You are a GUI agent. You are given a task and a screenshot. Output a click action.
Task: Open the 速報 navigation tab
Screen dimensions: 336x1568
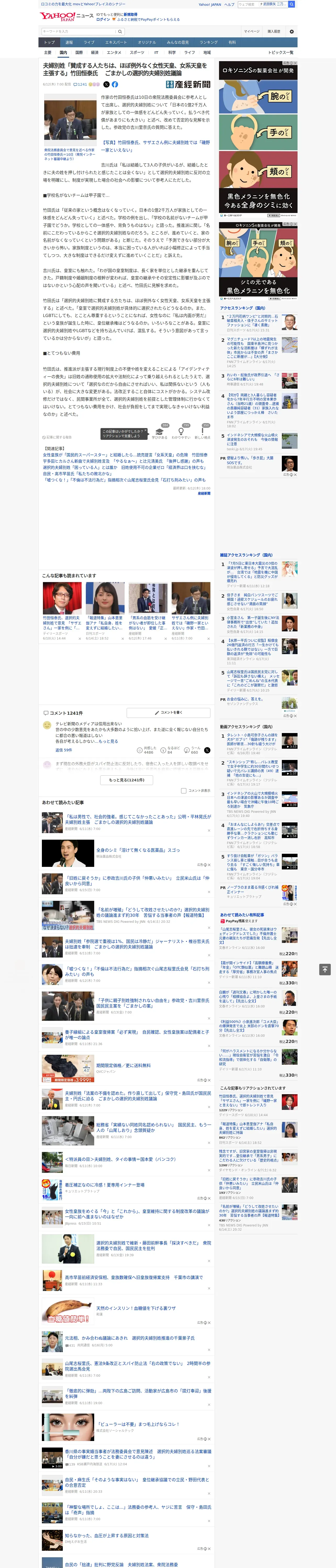(69, 43)
